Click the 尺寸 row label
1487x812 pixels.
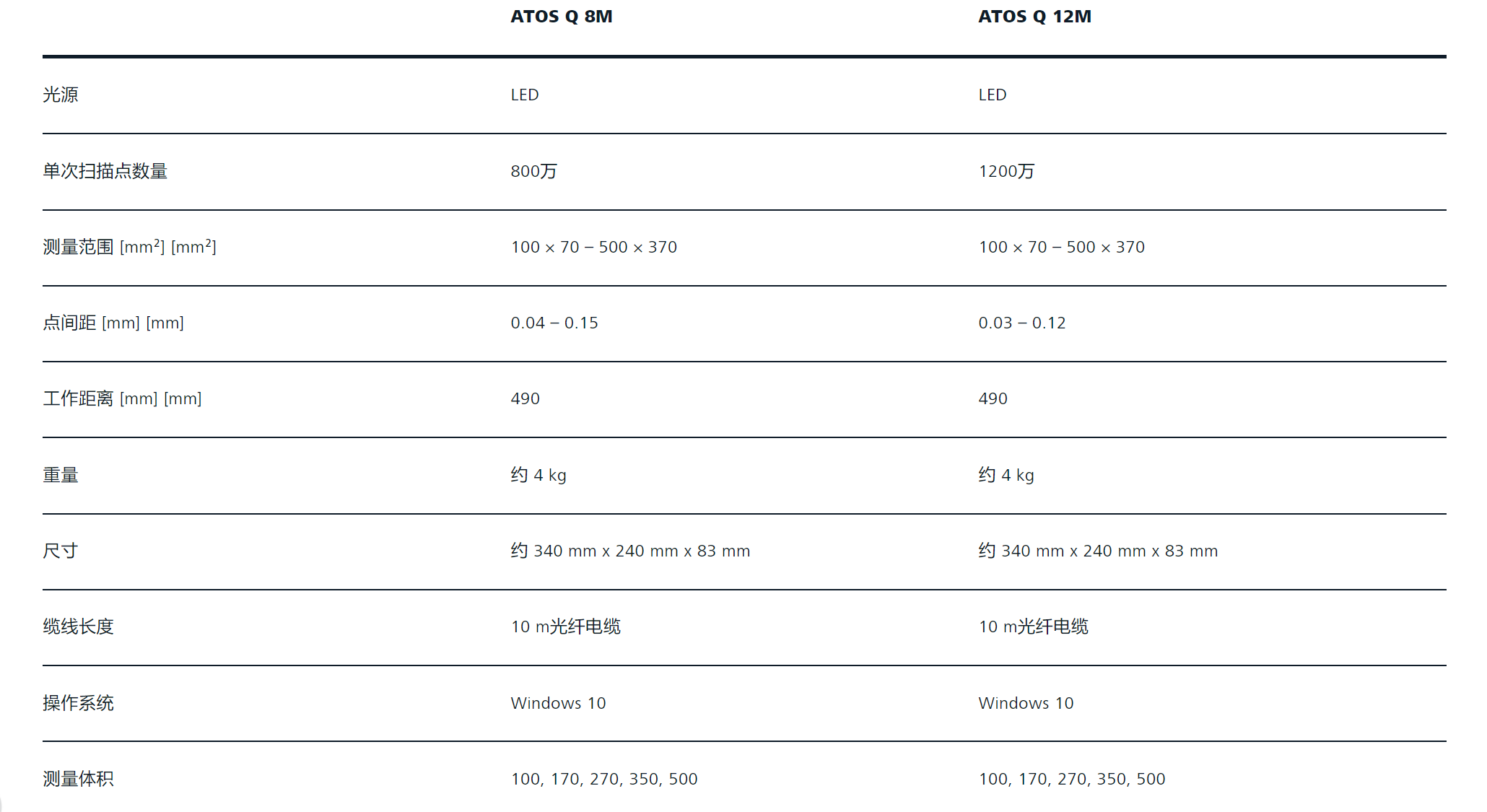[60, 551]
